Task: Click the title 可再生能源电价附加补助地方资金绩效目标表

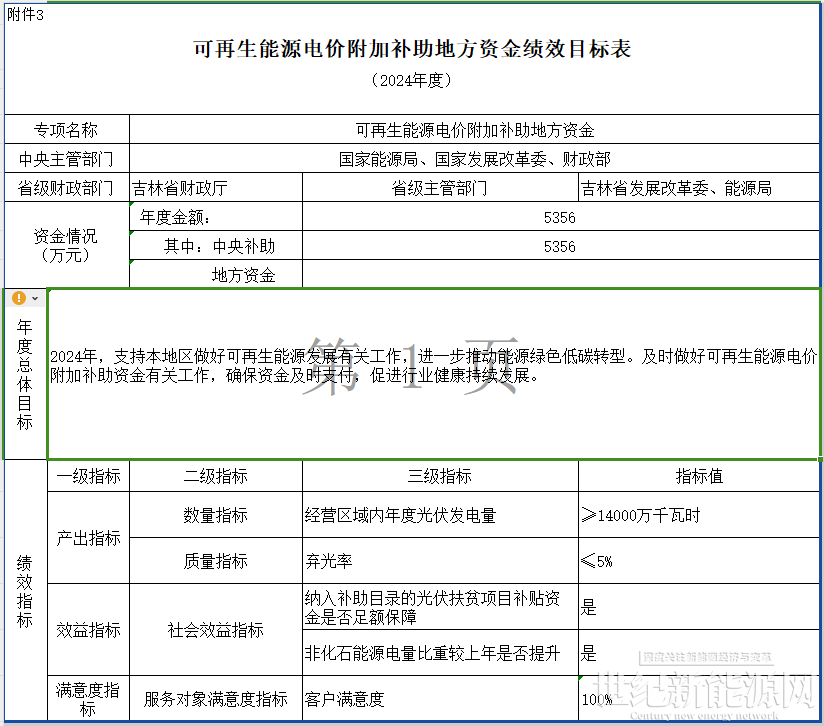Action: click(x=412, y=49)
